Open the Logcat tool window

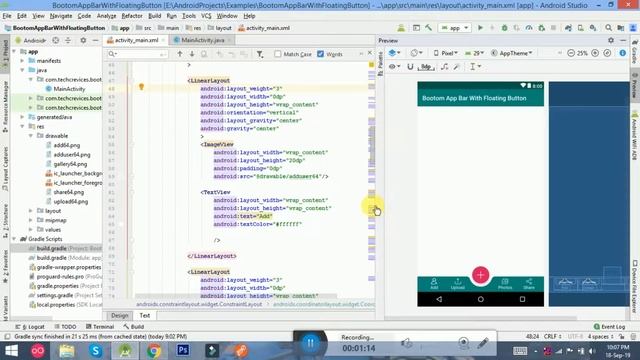click(x=30, y=327)
